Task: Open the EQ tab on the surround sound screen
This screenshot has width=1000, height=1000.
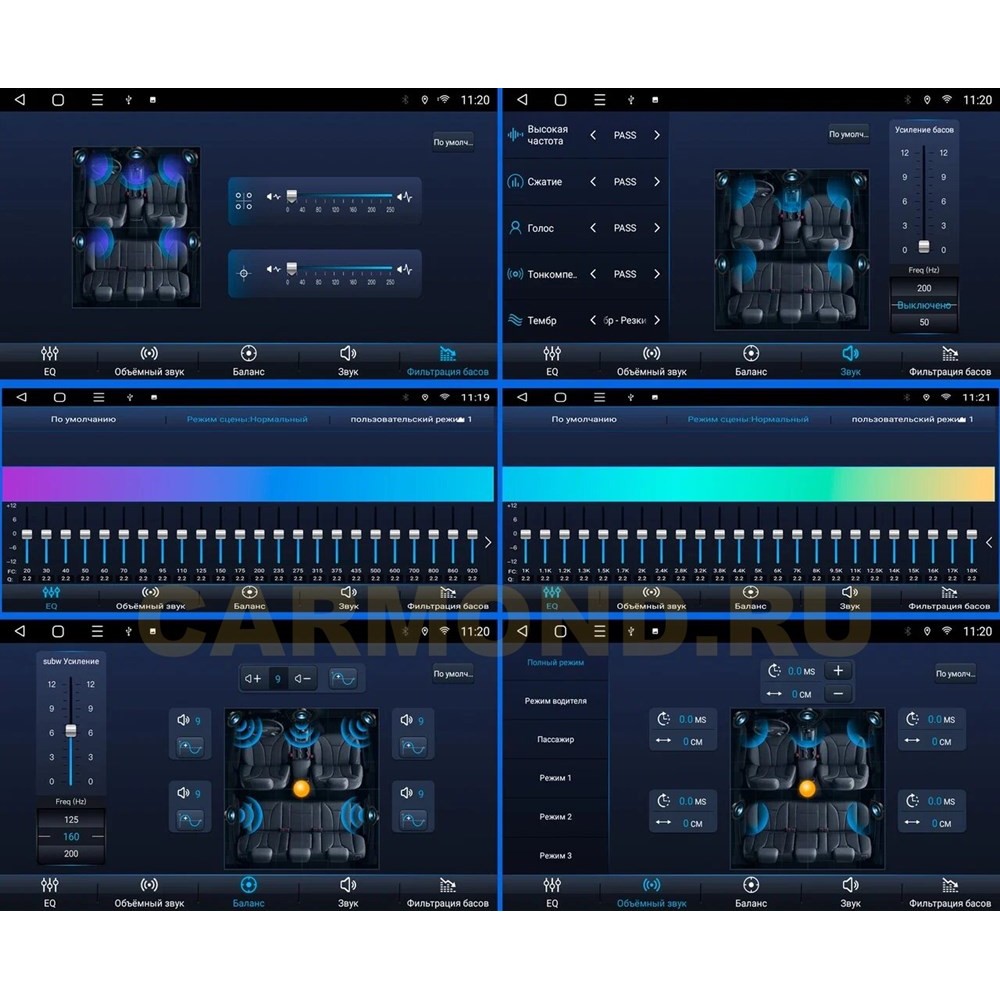Action: [552, 892]
